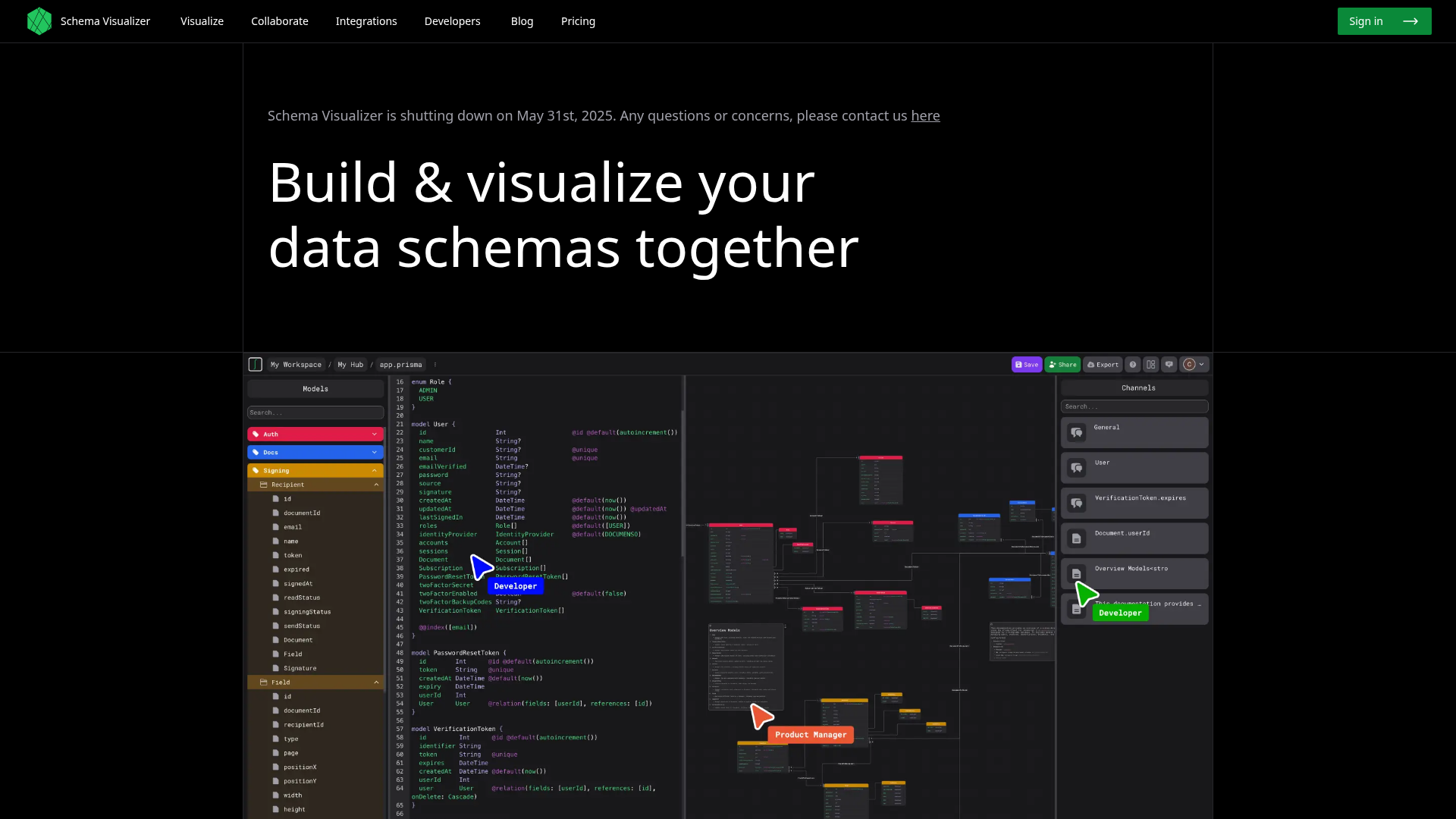Navigate to the Blog section
Viewport: 1456px width, 819px height.
point(522,21)
